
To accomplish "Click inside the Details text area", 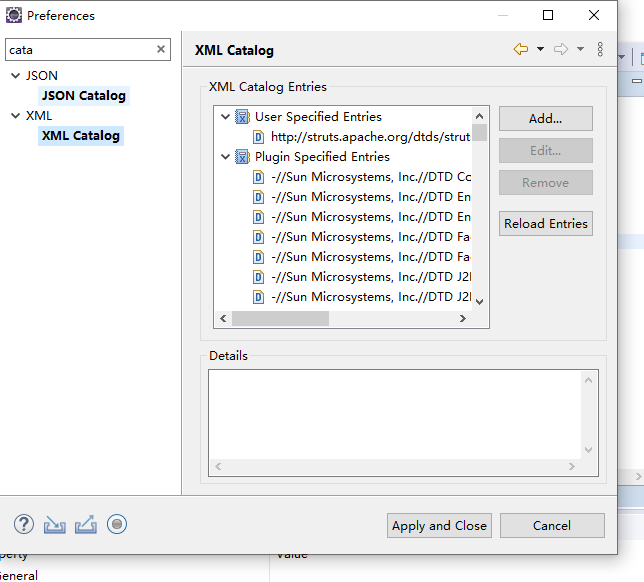I will [x=395, y=414].
